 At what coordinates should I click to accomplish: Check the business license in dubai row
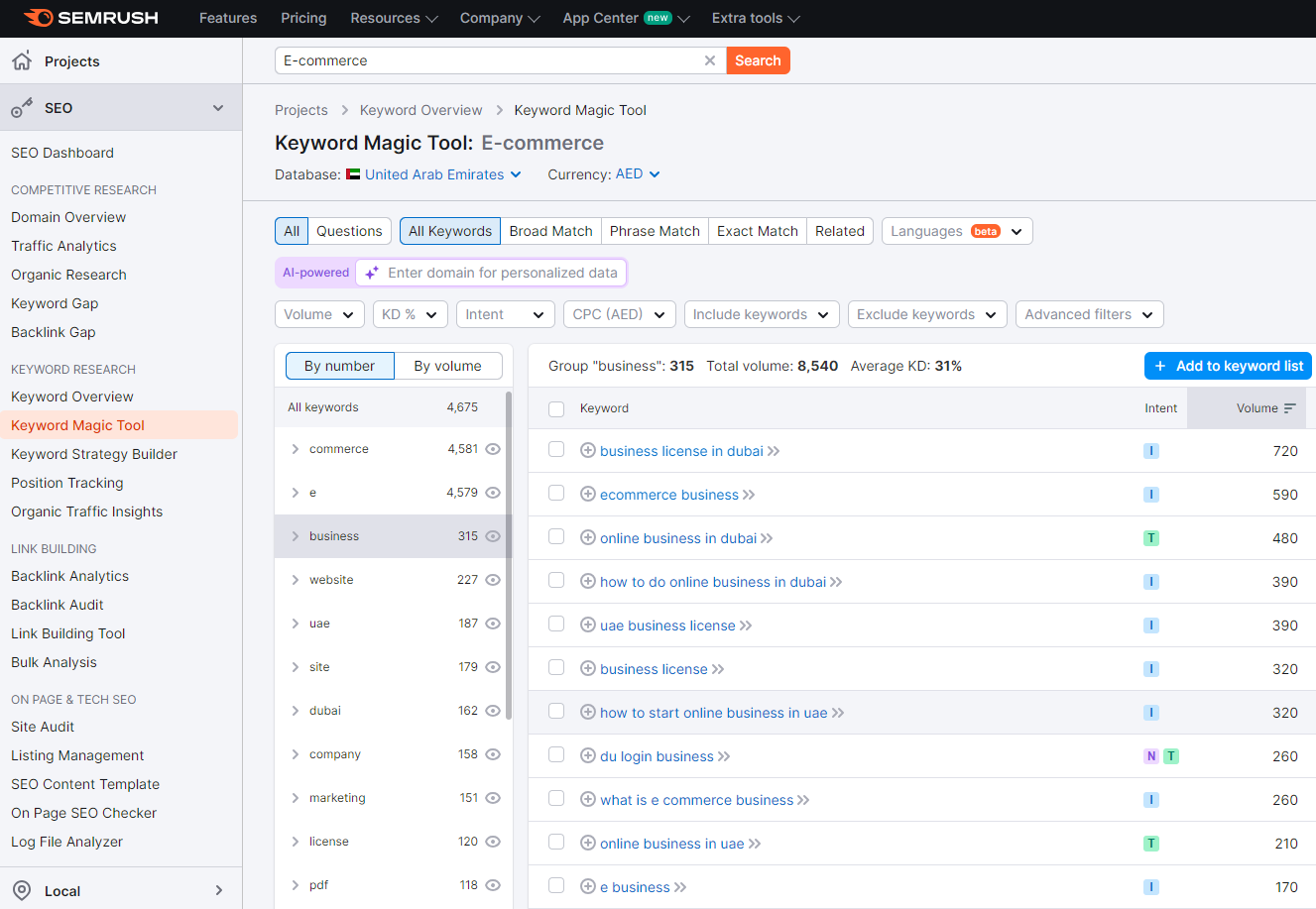[x=556, y=450]
